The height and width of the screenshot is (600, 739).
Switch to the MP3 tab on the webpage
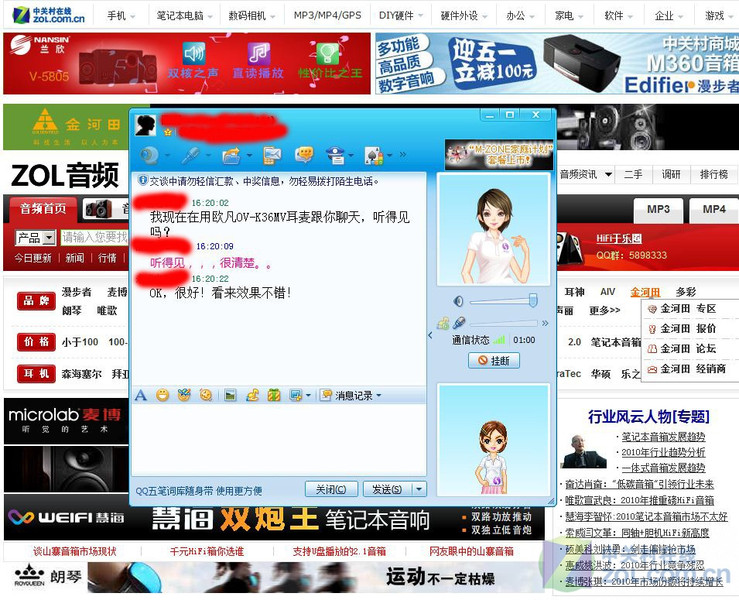pos(658,209)
